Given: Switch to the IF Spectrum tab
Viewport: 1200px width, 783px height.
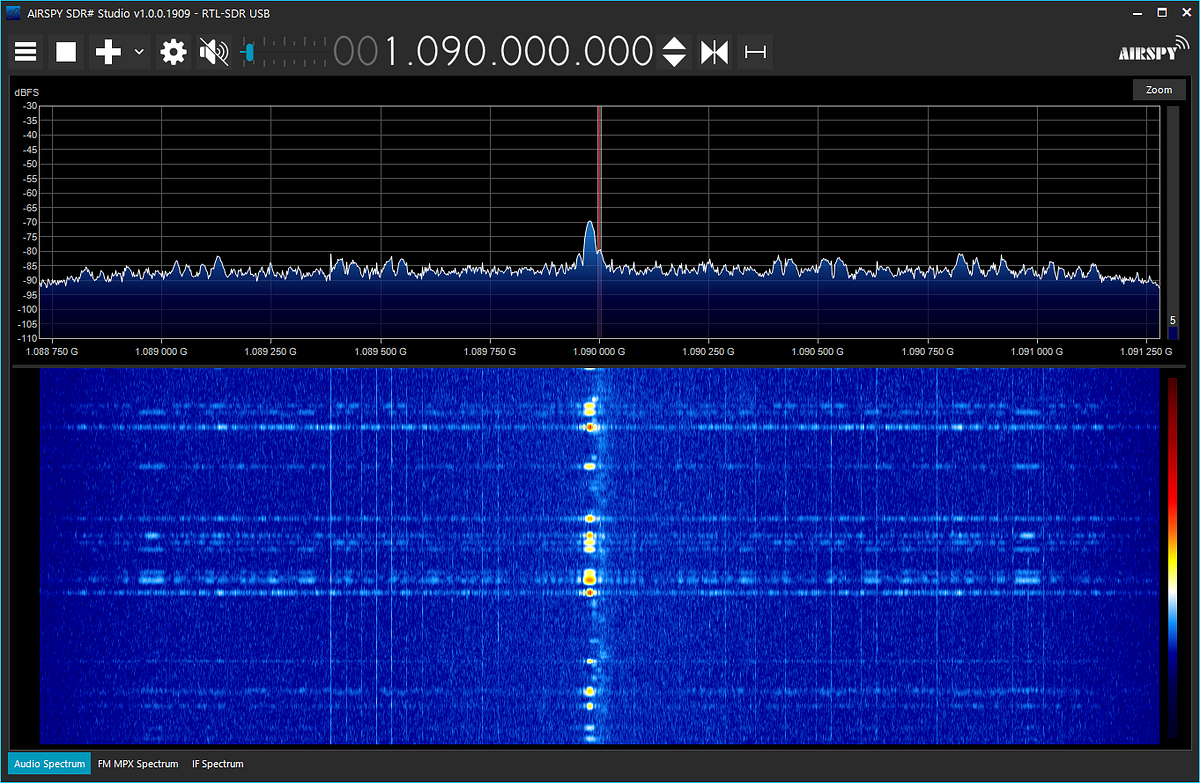Looking at the screenshot, I should [217, 763].
